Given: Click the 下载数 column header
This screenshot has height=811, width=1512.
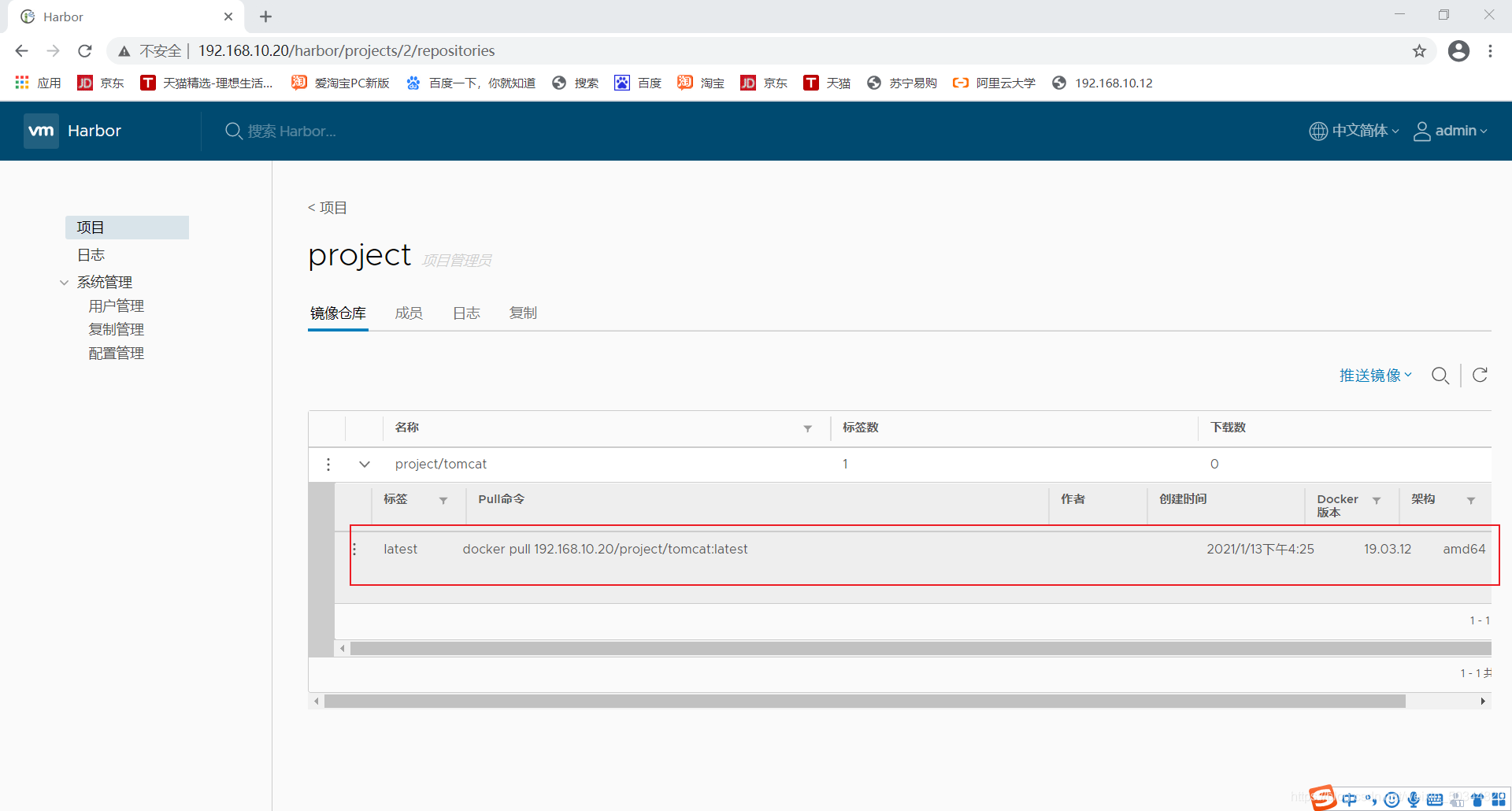Looking at the screenshot, I should (1228, 428).
